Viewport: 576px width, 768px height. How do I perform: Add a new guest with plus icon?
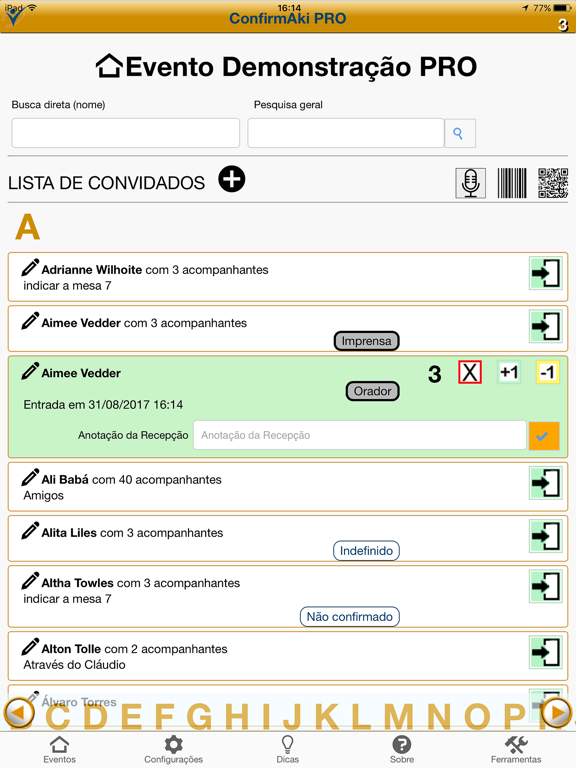click(232, 179)
